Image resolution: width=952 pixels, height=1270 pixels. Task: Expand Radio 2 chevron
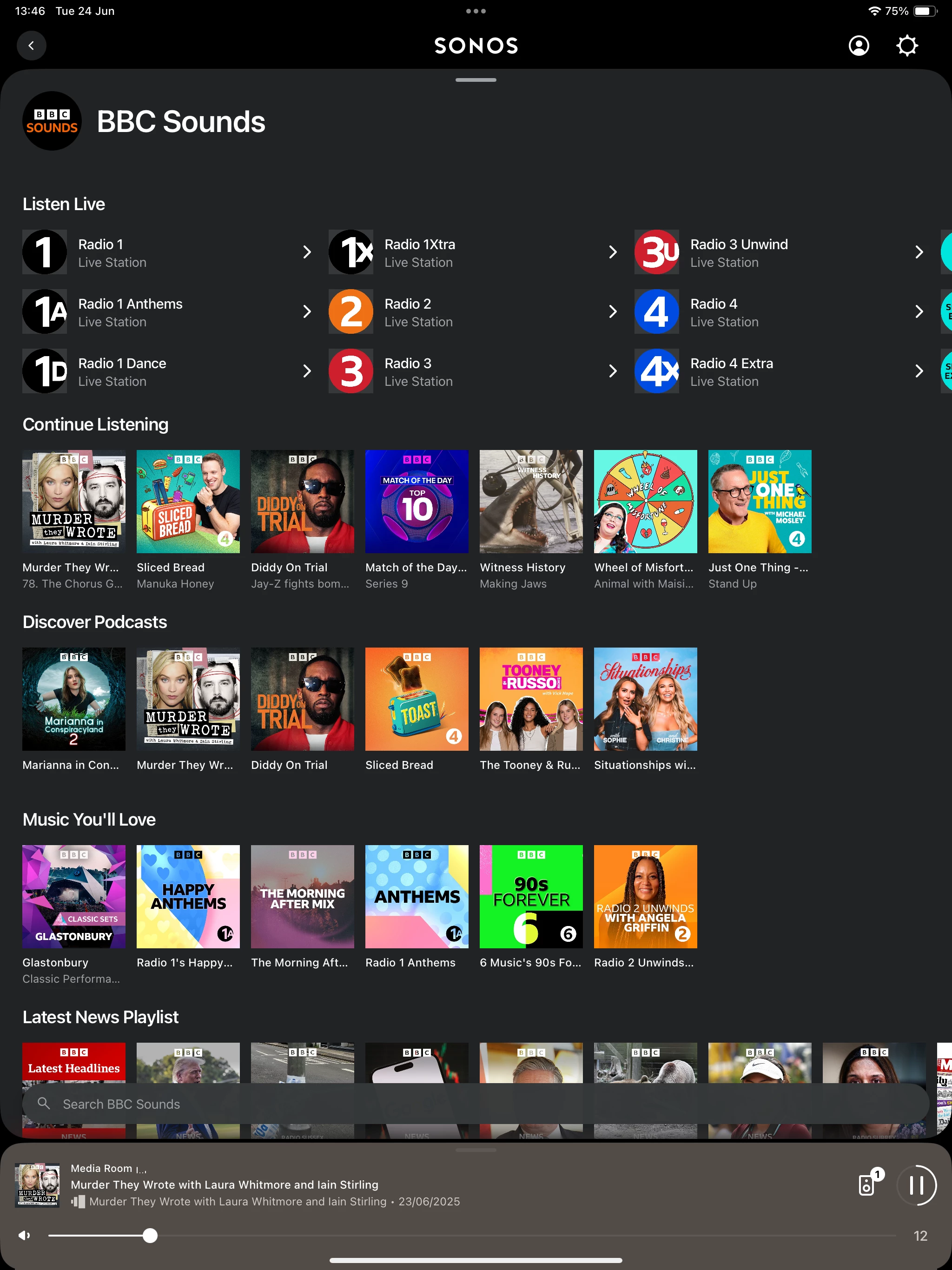point(613,312)
